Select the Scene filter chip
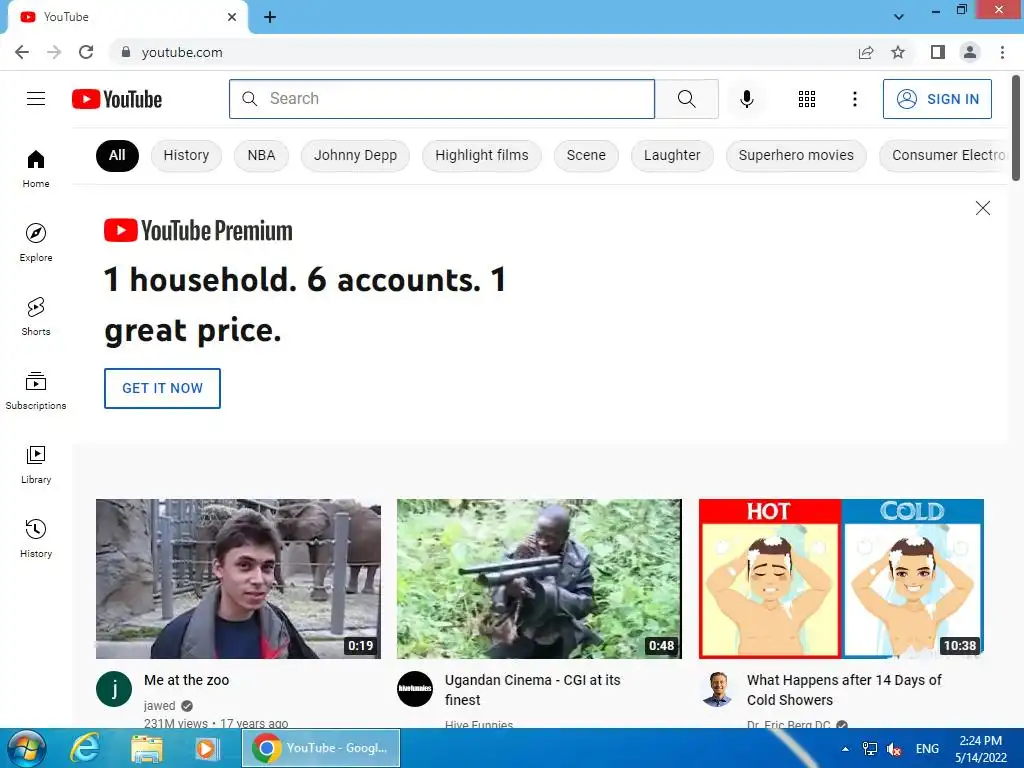1024x768 pixels. pos(586,155)
